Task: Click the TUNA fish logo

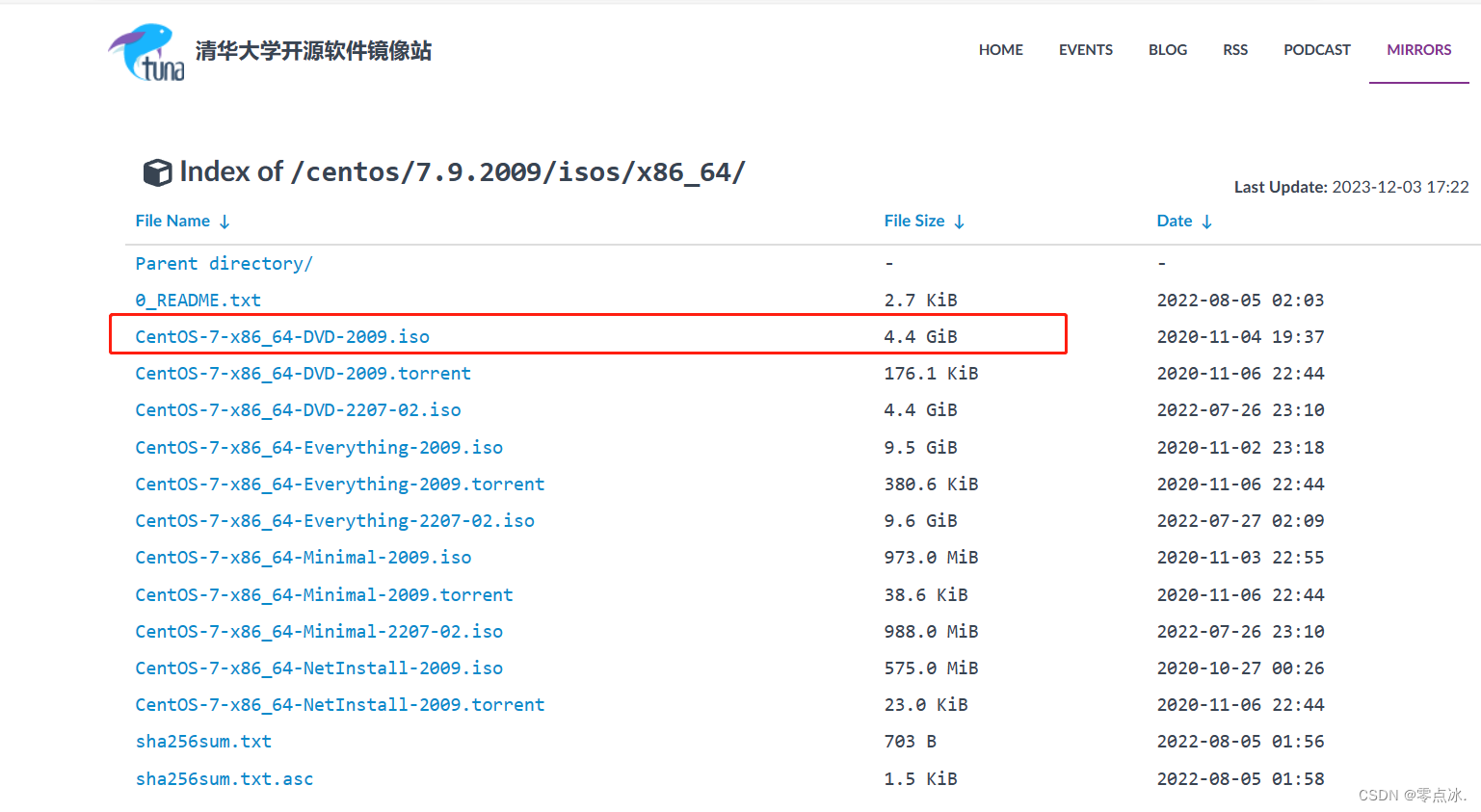Action: 146,52
